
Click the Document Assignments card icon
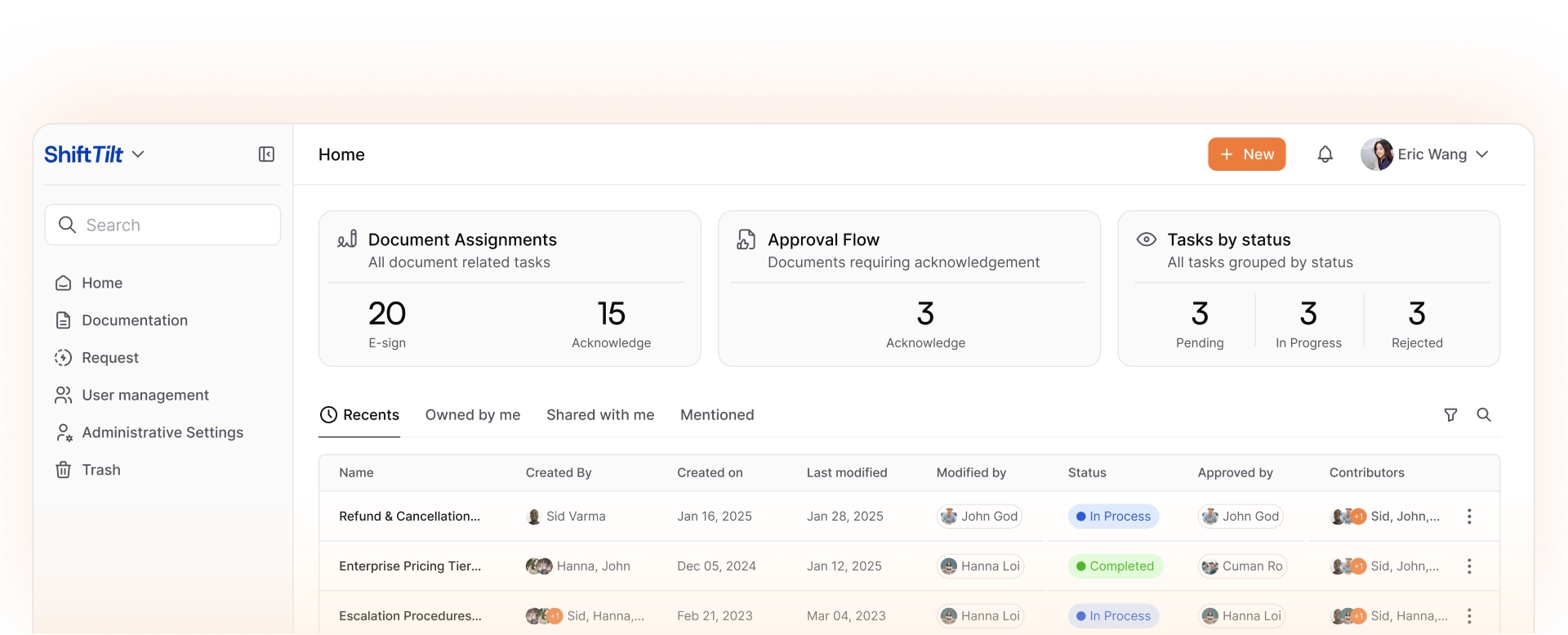click(347, 239)
